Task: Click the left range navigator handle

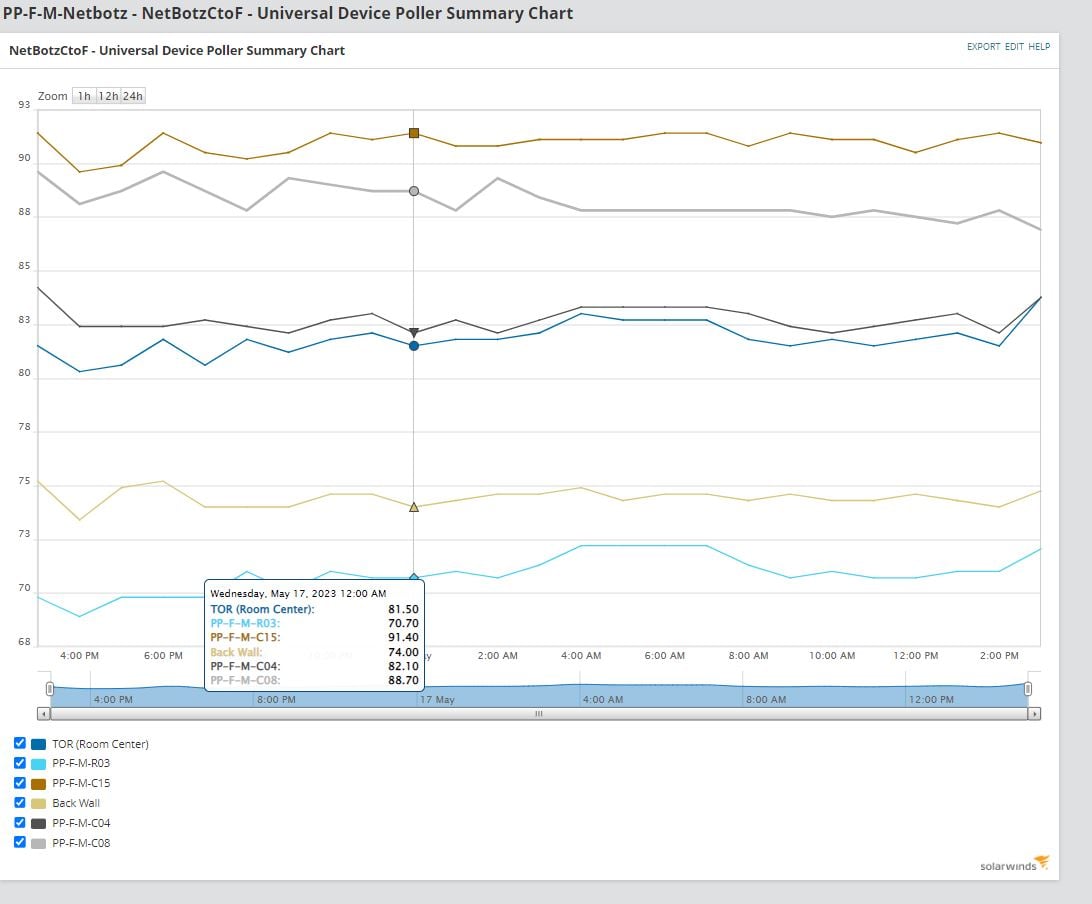Action: click(49, 689)
